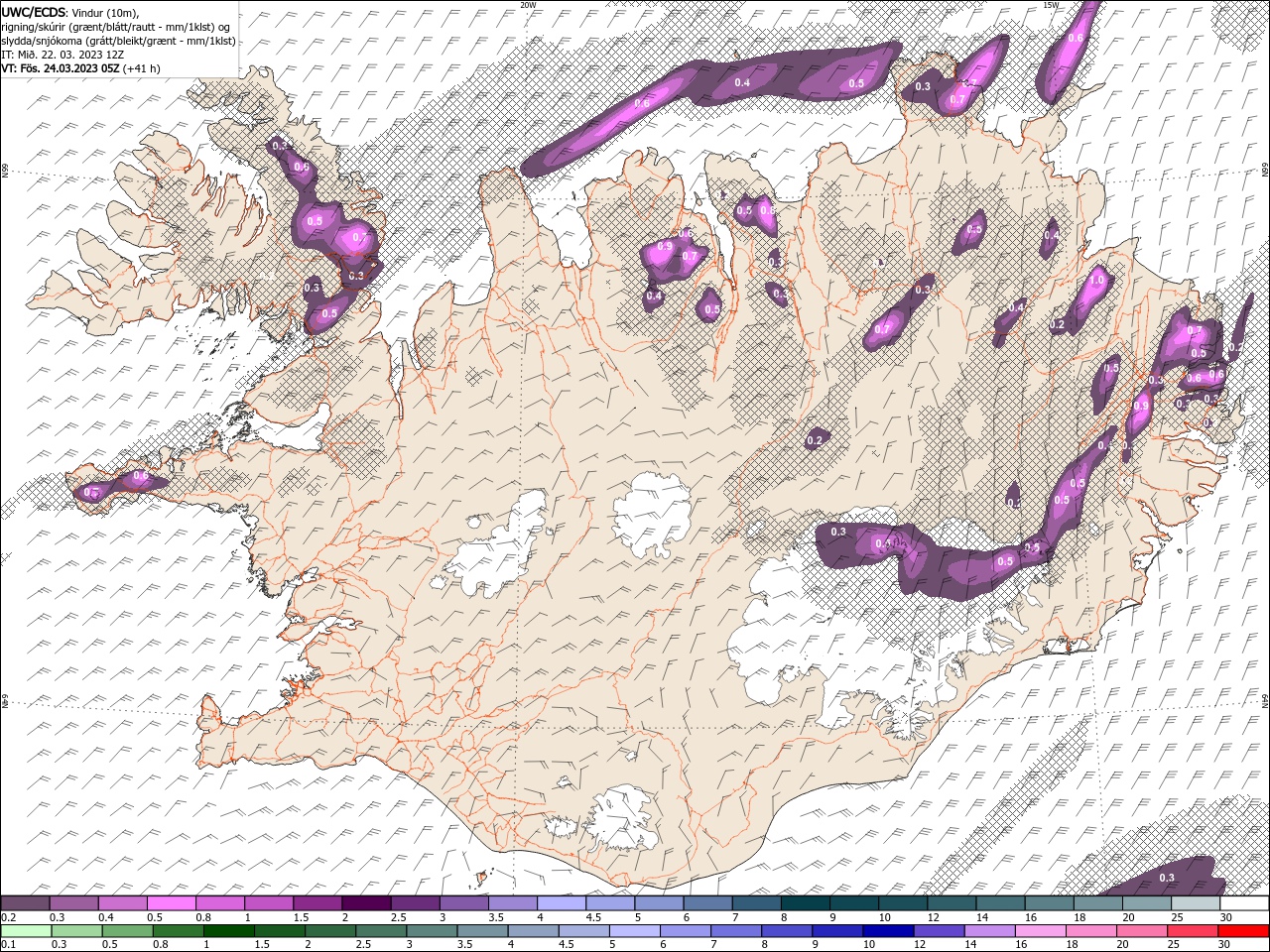Click the '4.5' label in the upper legend row
The width and height of the screenshot is (1270, 952).
[593, 917]
